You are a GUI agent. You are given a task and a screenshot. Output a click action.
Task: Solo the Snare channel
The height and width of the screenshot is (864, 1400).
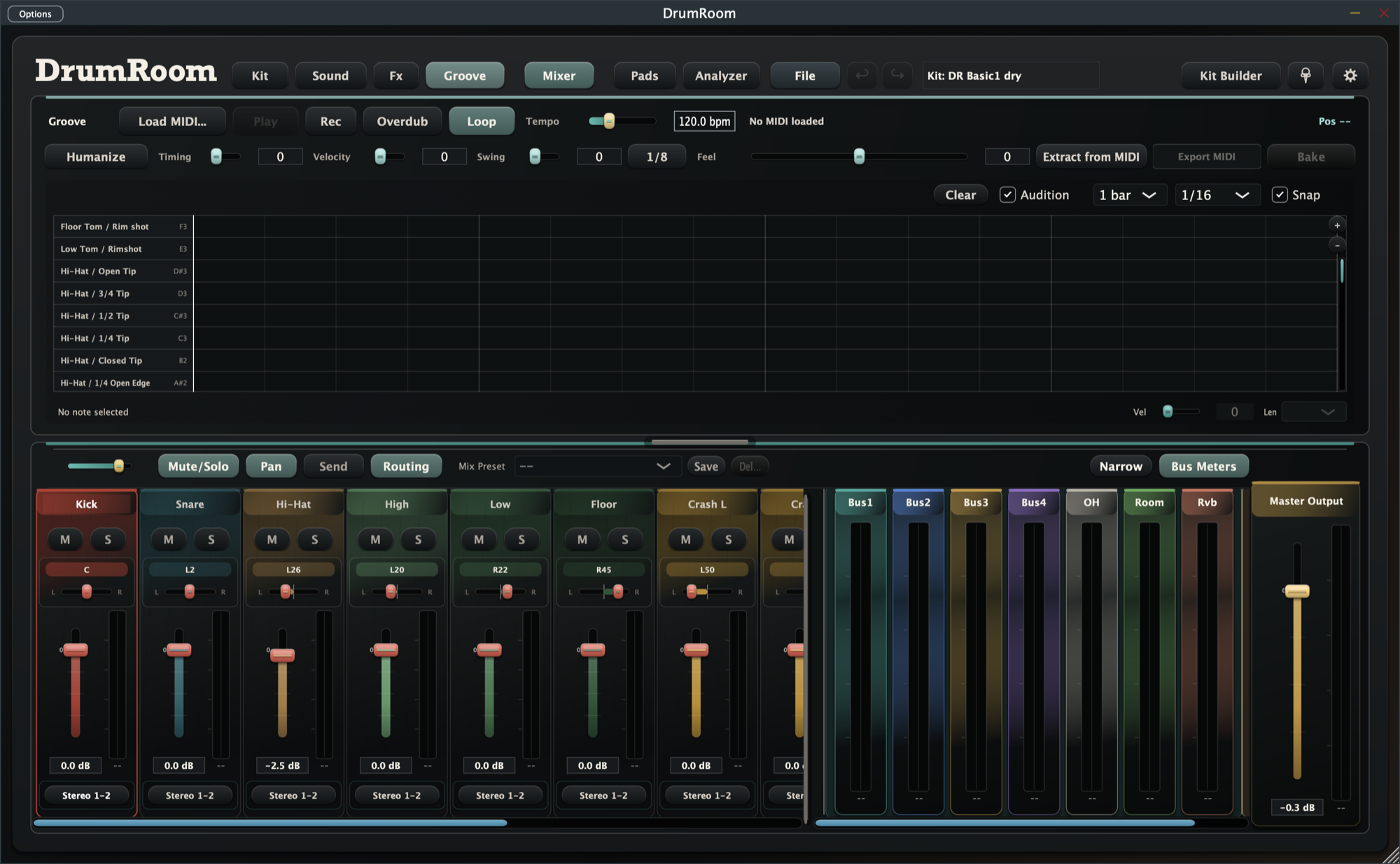click(211, 539)
